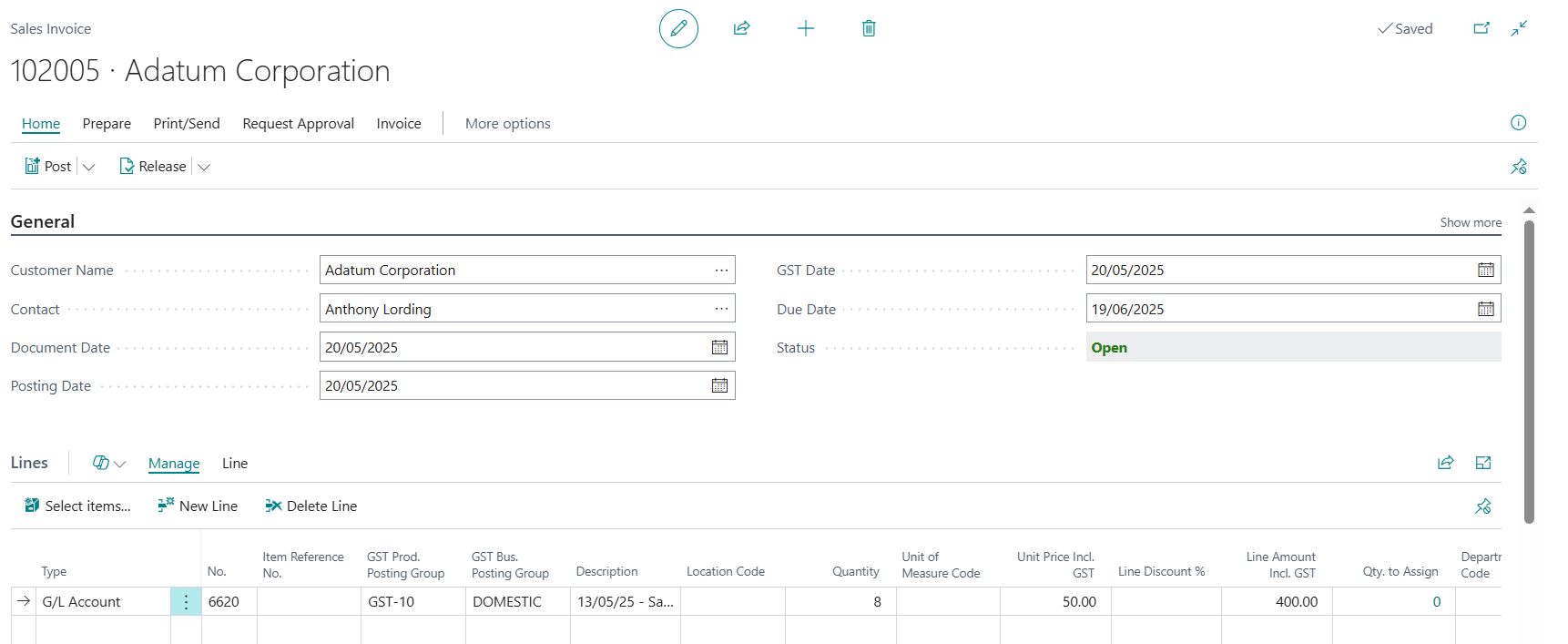Viewport: 1568px width, 644px height.
Task: Click the Line Amount cell showing 400.00
Action: click(x=1277, y=602)
